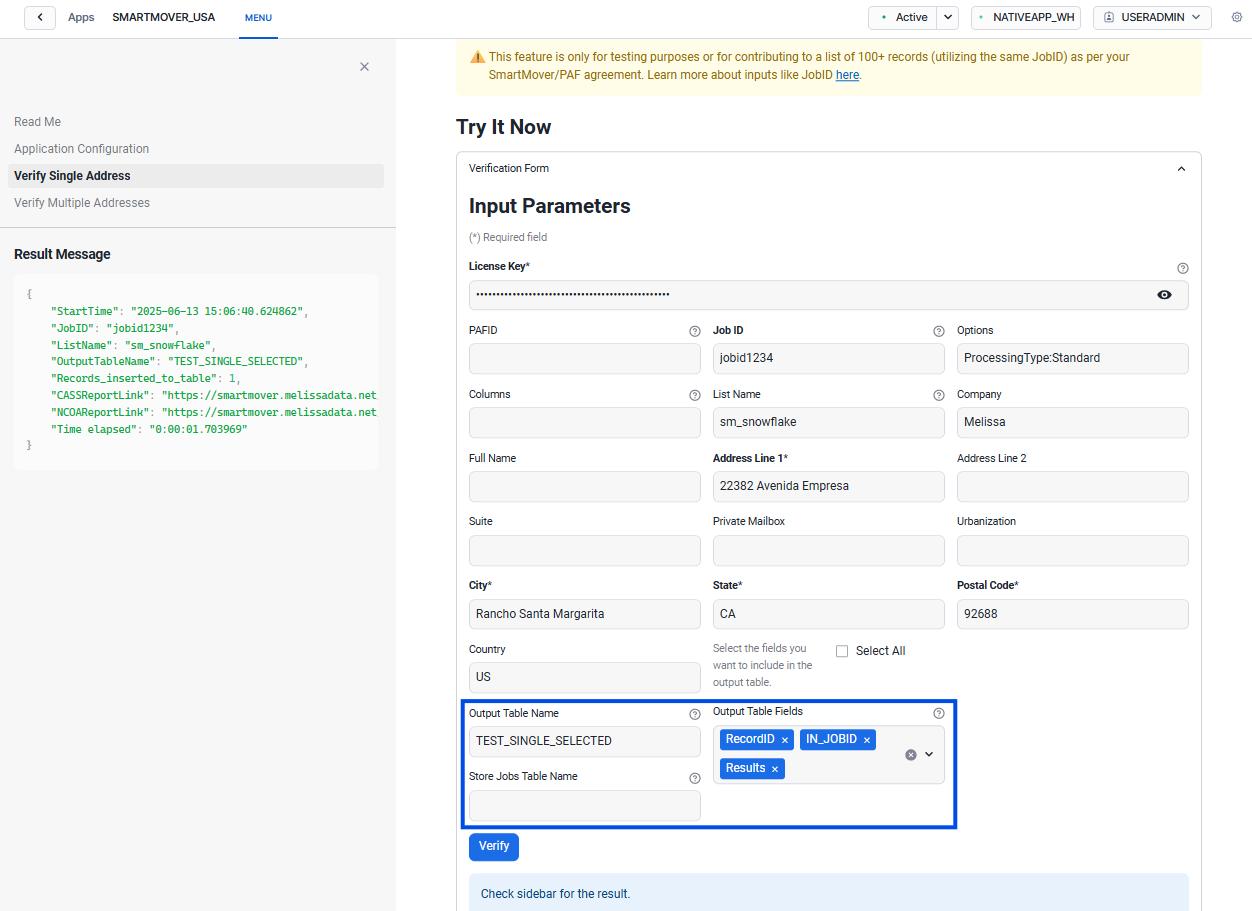
Task: Click the "Records_inserted_to_table" result line
Action: click(x=146, y=378)
